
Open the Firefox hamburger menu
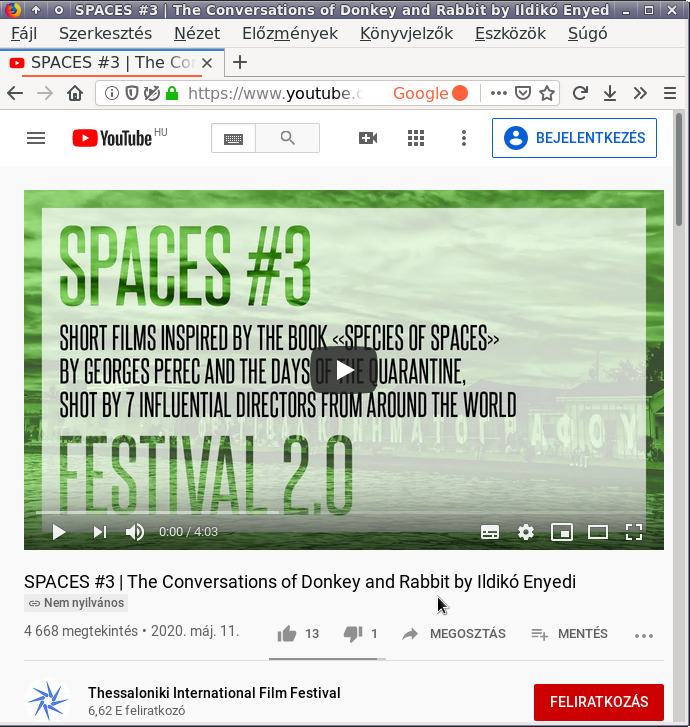(x=670, y=93)
